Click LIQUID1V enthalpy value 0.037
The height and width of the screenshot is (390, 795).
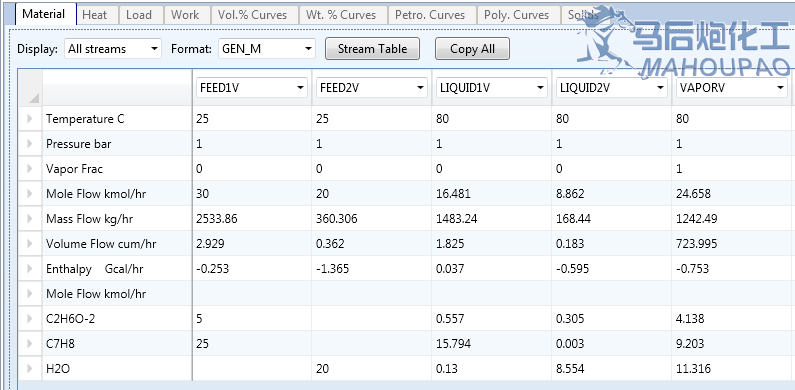click(x=450, y=268)
